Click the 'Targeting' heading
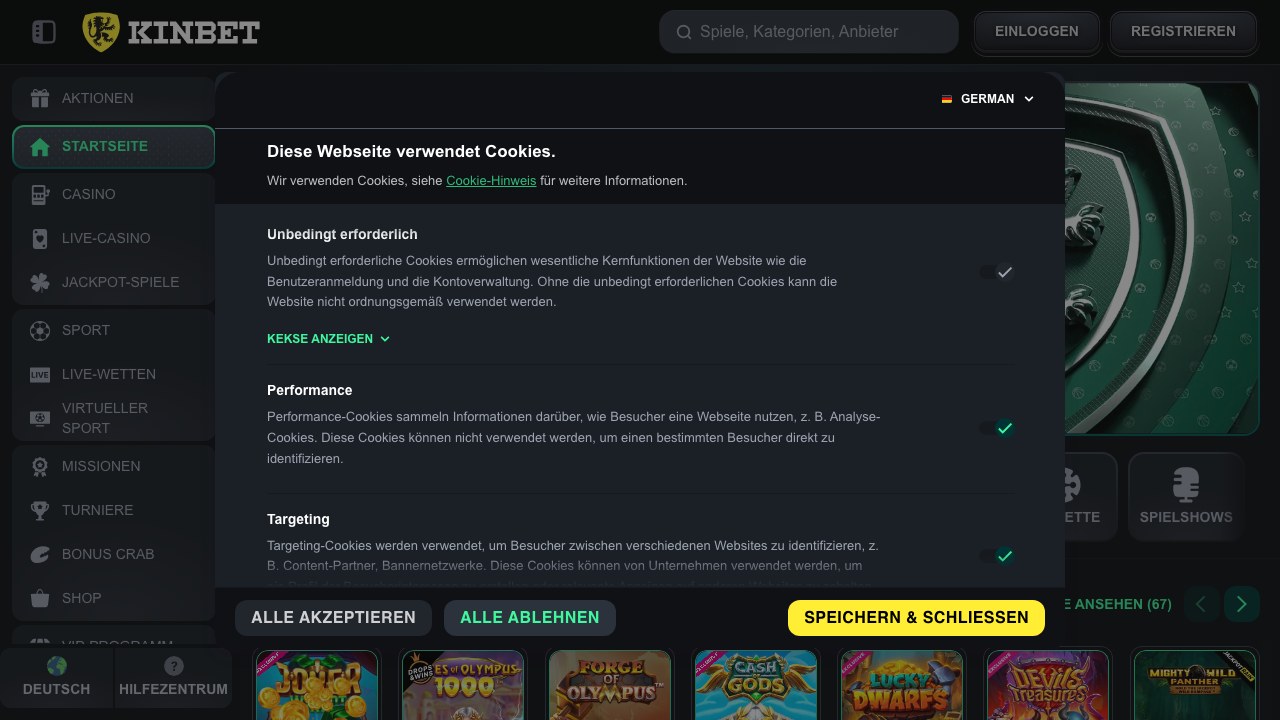The width and height of the screenshot is (1280, 720). (x=298, y=519)
